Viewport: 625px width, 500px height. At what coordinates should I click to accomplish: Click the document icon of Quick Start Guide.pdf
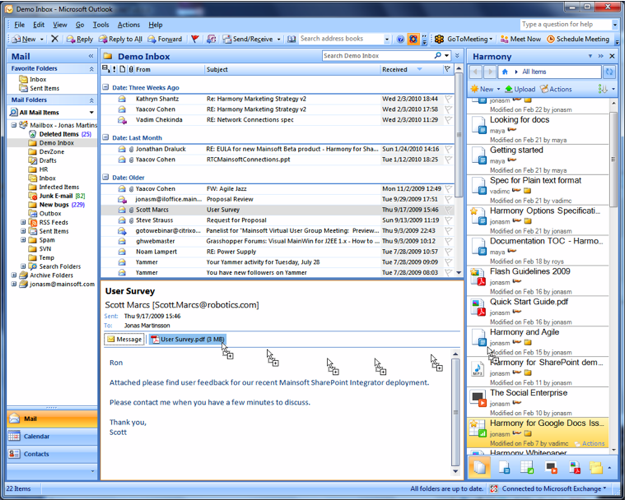478,308
